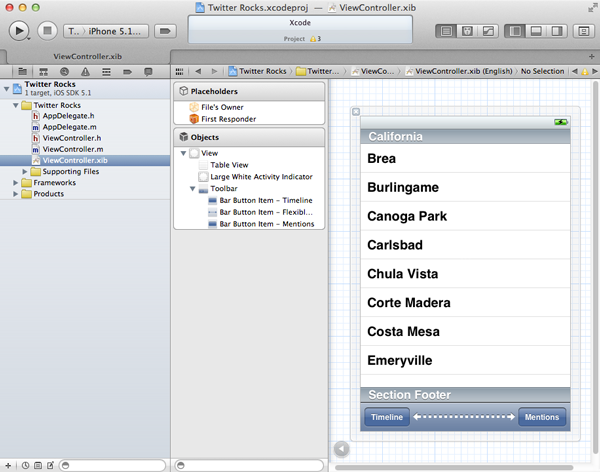This screenshot has height=472, width=600.
Task: Go back in editor history
Action: point(198,71)
